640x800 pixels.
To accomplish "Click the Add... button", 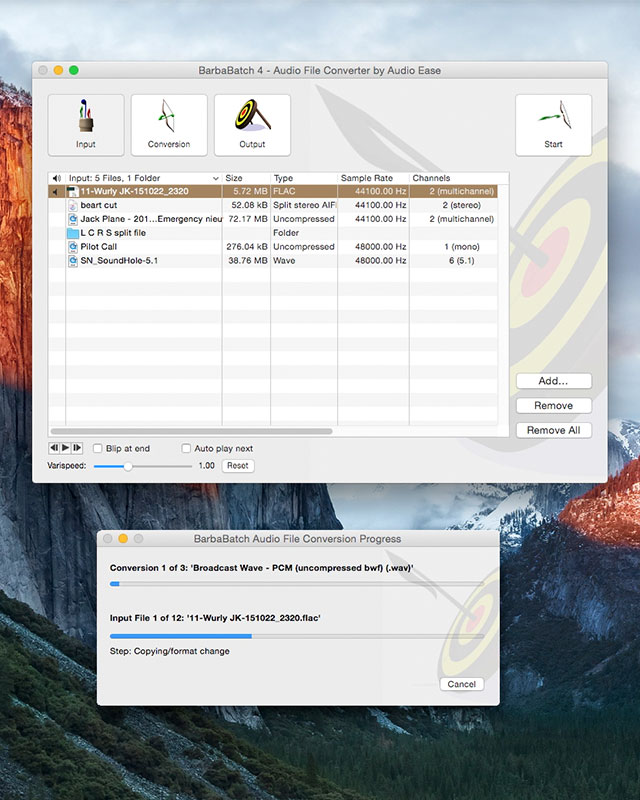I will click(x=554, y=381).
